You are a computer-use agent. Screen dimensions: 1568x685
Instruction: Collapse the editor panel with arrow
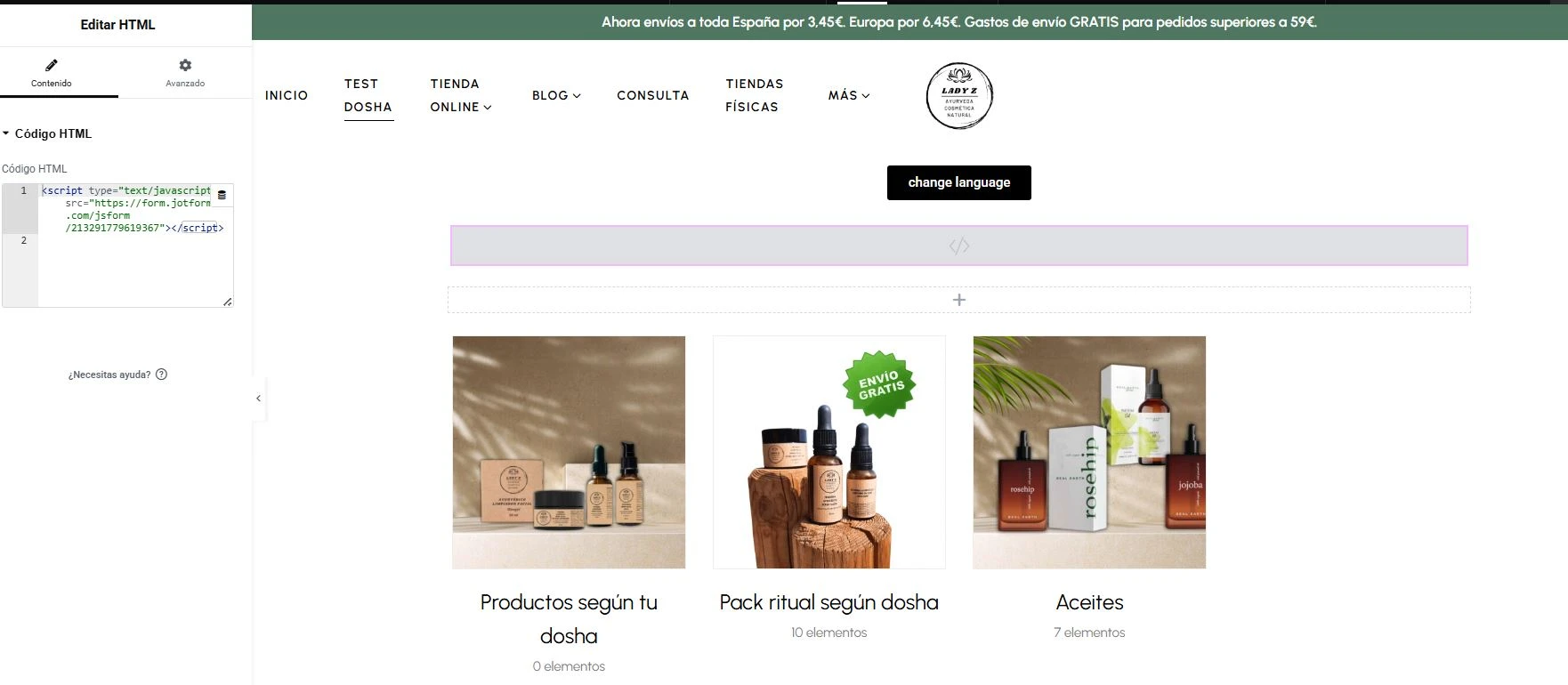[x=258, y=399]
